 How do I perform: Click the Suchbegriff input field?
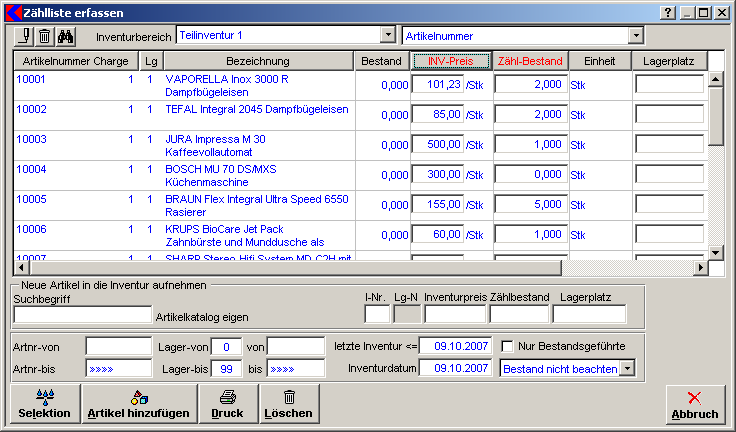point(82,315)
